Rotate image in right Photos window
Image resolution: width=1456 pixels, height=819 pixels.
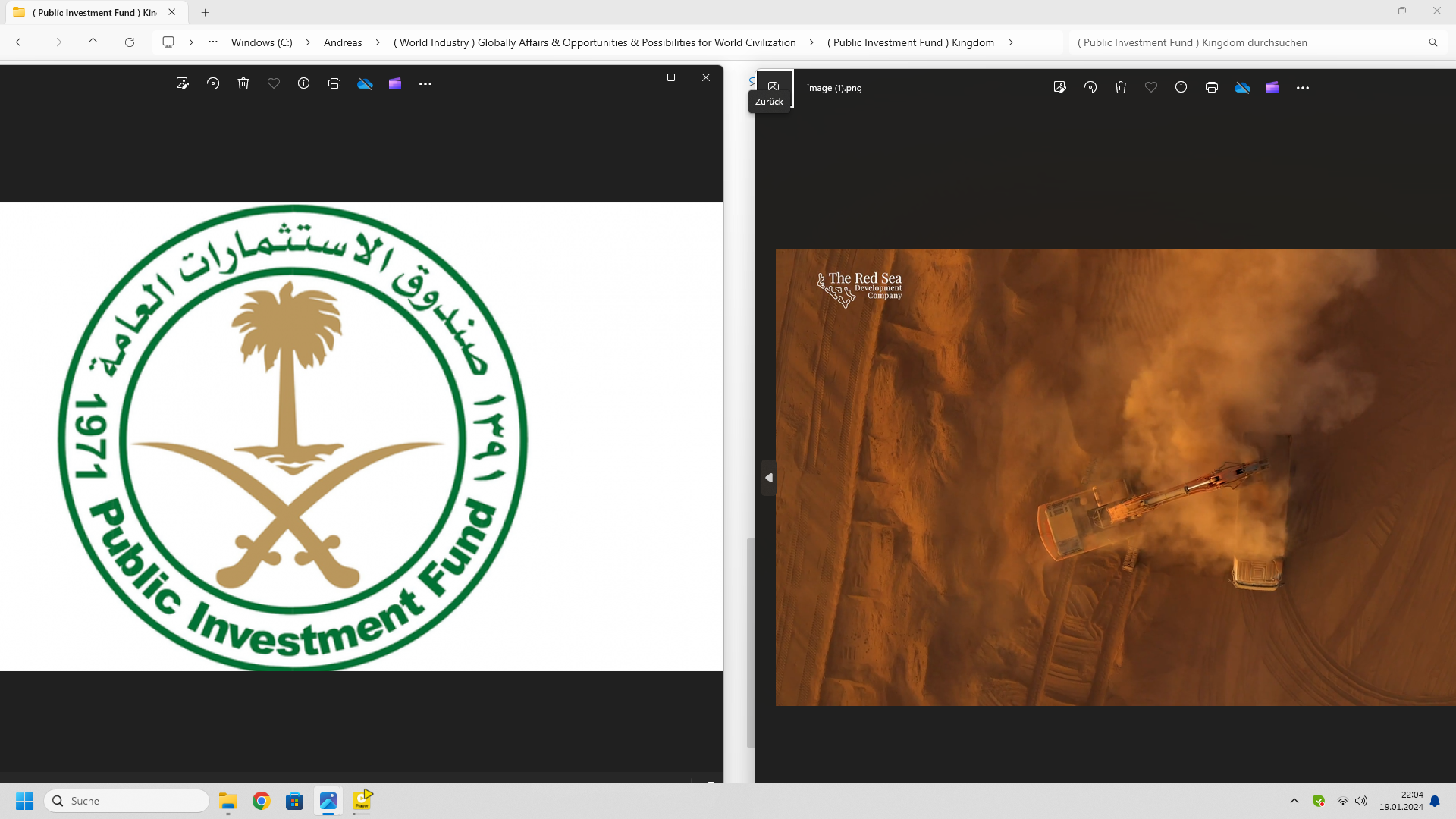coord(1090,87)
